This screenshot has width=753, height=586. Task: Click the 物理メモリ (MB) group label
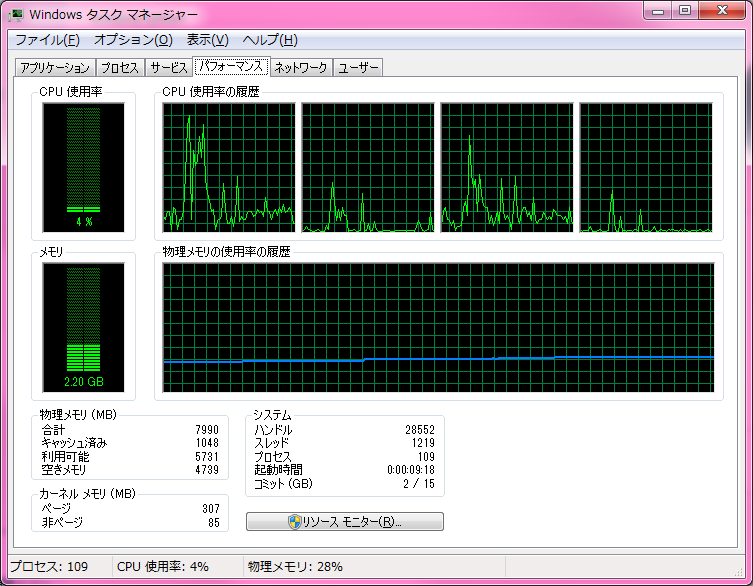click(78, 415)
